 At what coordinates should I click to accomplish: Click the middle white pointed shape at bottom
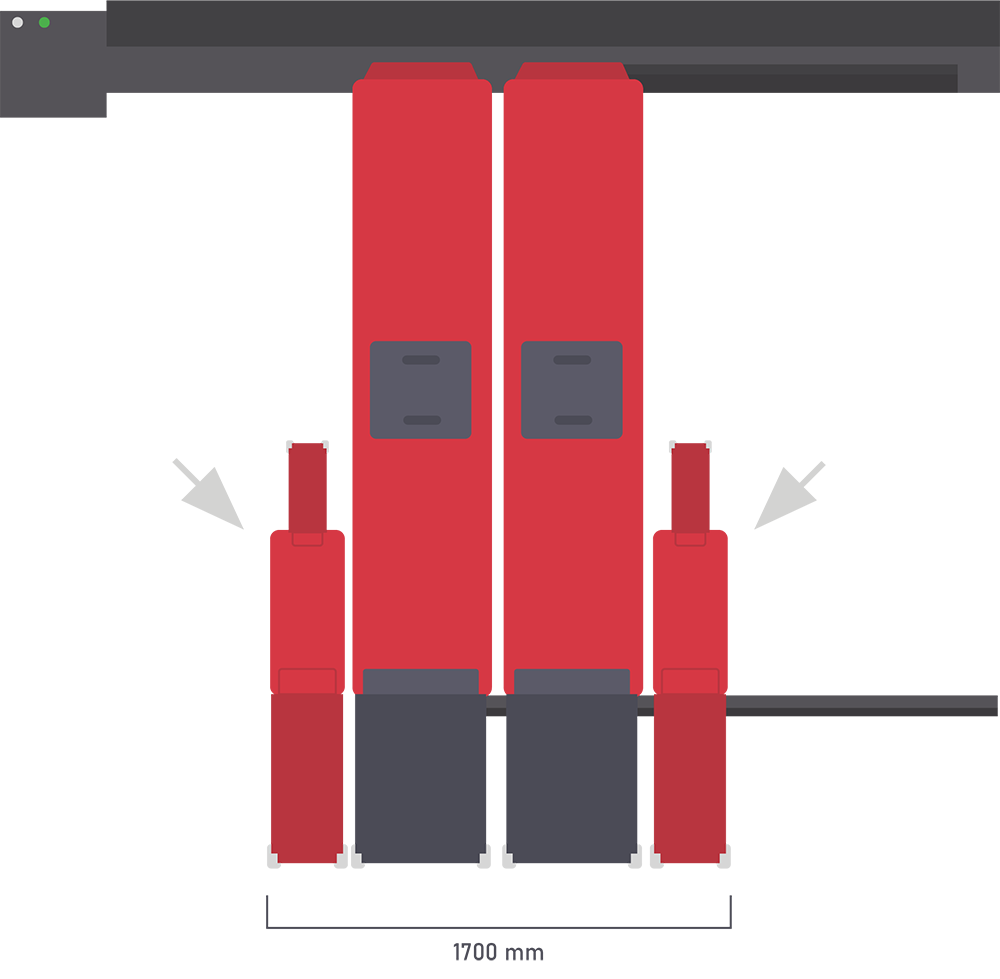pyautogui.click(x=496, y=872)
